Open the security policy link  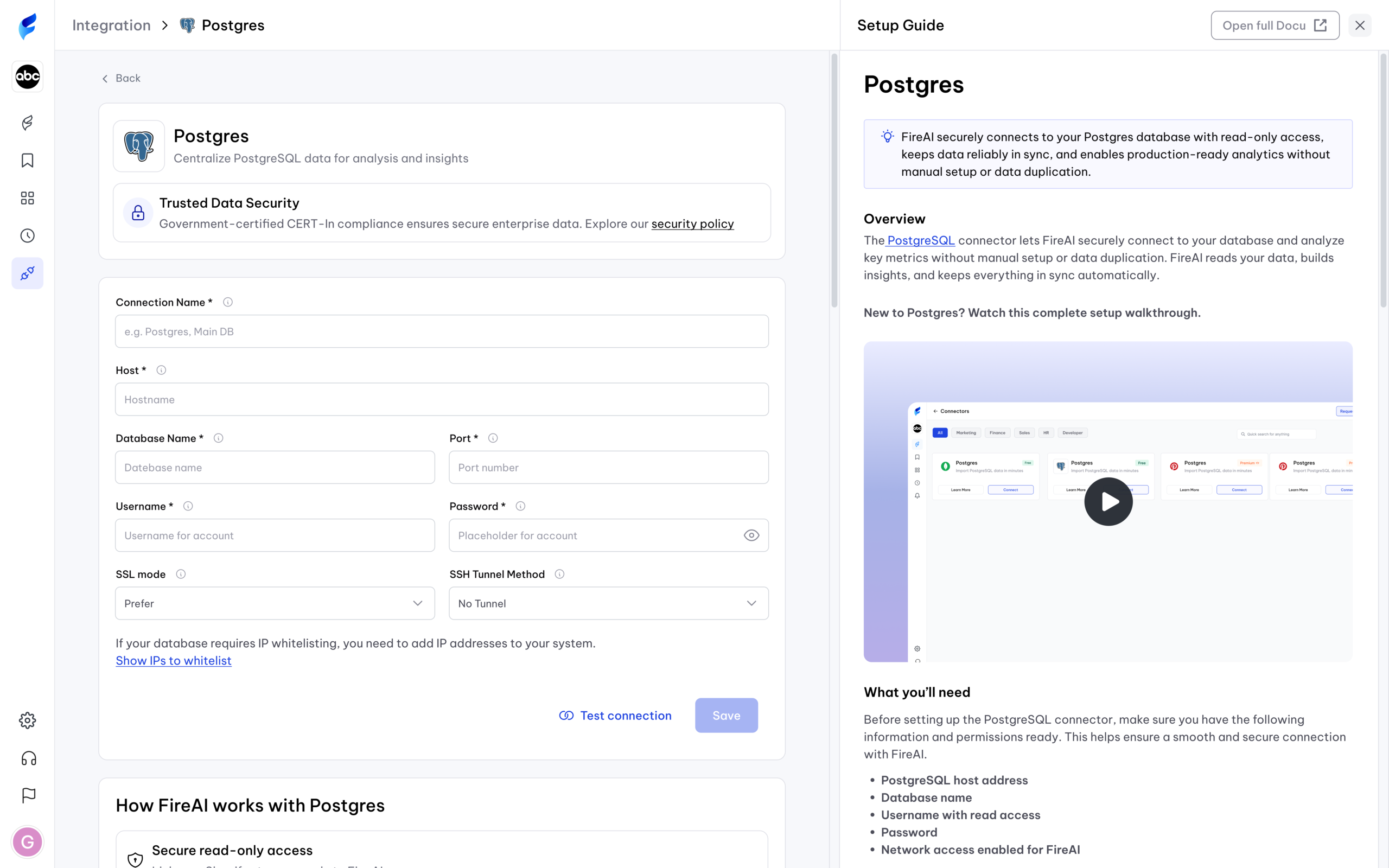tap(692, 224)
